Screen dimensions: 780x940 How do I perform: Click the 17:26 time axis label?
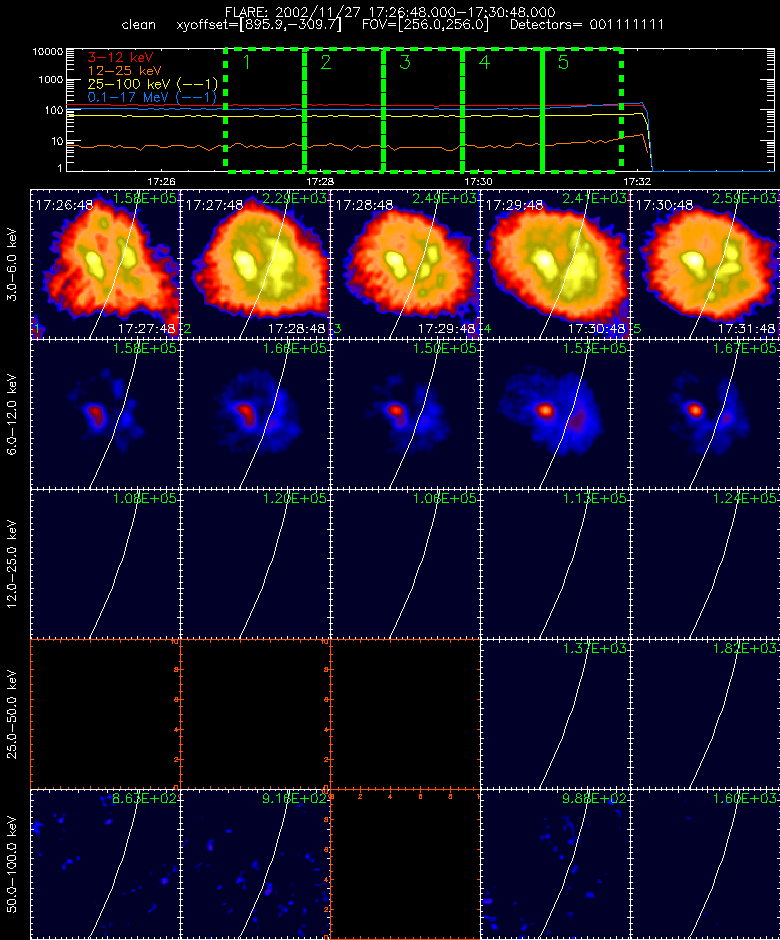pyautogui.click(x=161, y=181)
